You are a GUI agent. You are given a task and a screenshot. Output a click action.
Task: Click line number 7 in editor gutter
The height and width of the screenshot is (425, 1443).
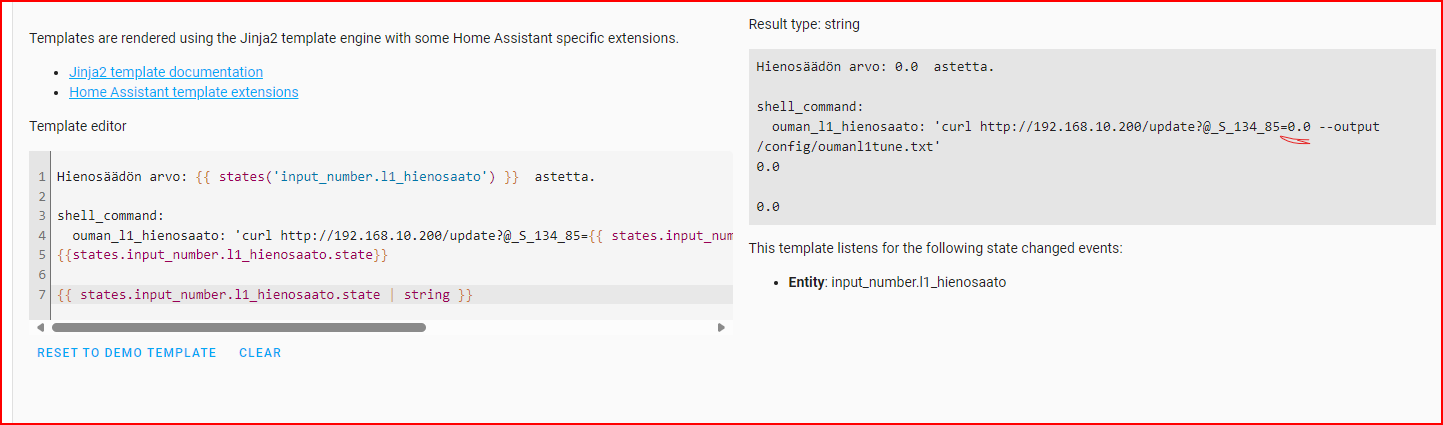(41, 295)
